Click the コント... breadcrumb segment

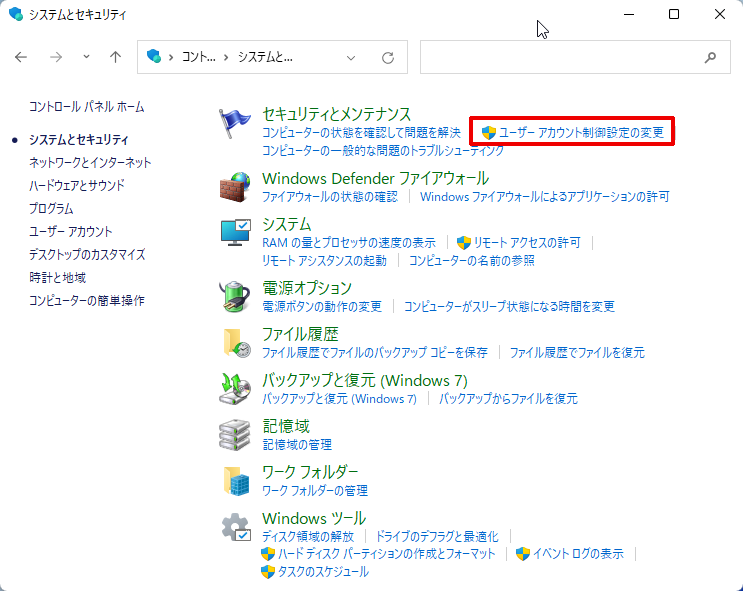199,57
